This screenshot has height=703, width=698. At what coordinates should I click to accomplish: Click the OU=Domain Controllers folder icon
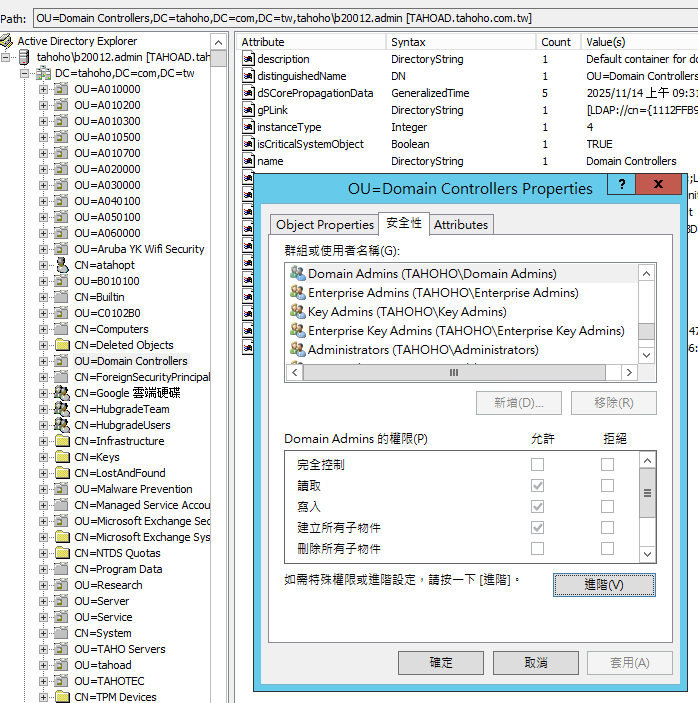click(x=61, y=361)
